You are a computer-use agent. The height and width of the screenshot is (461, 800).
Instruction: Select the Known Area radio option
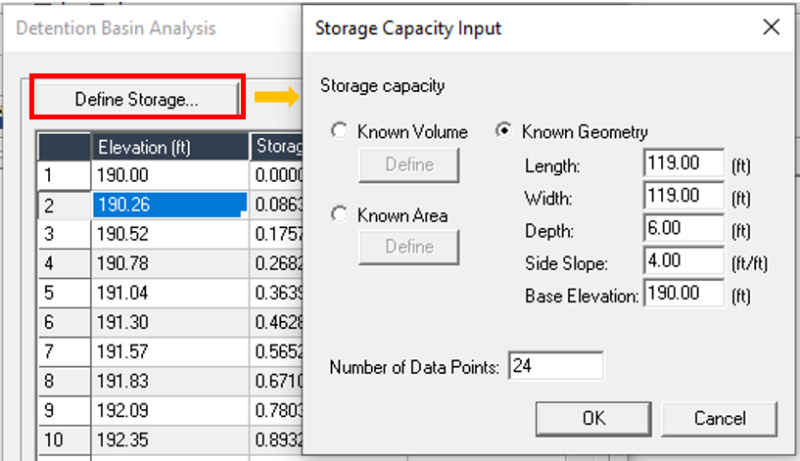point(341,215)
